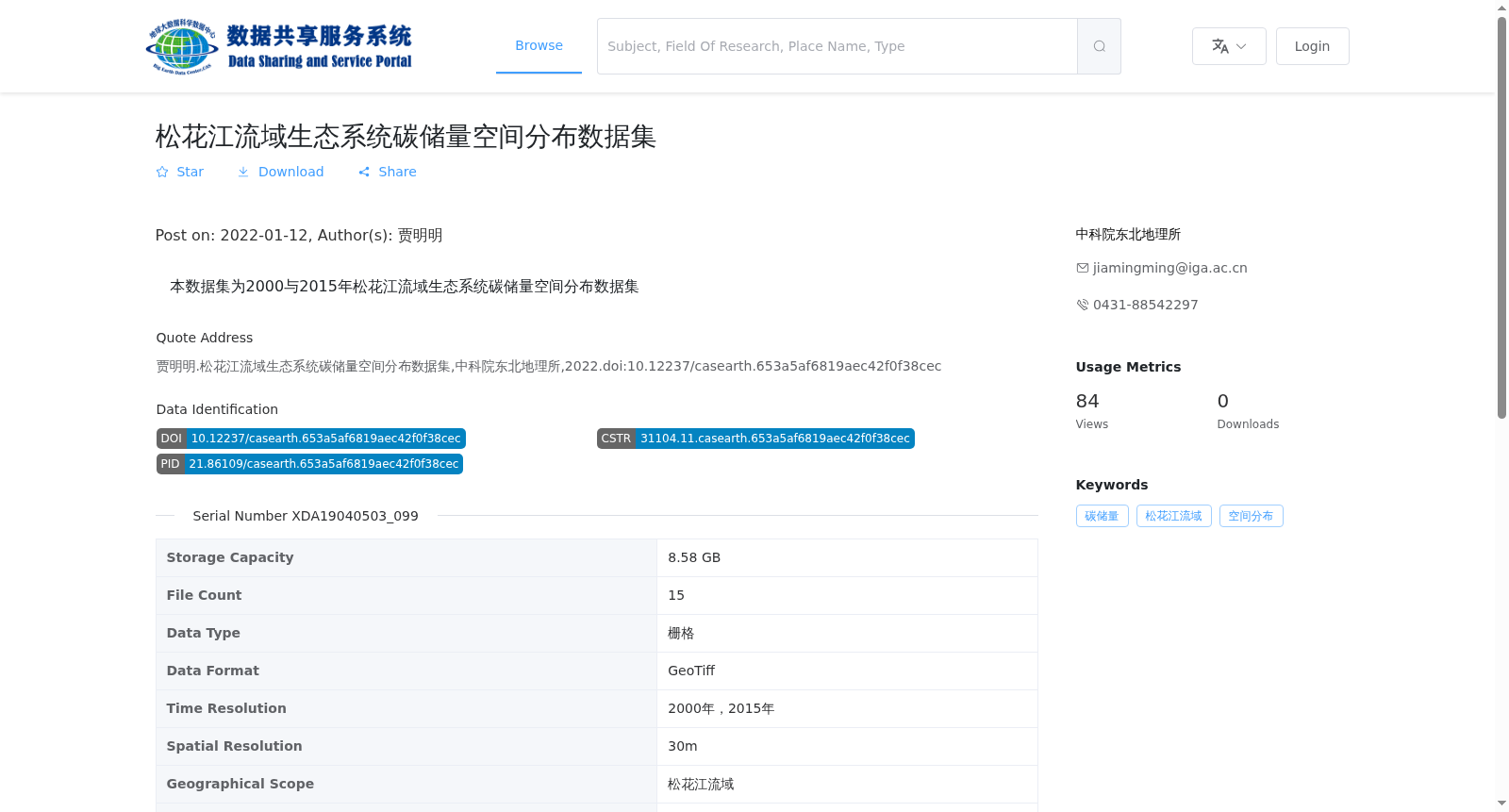Viewport: 1509px width, 812px height.
Task: Click the Data Sharing and Service Portal logo
Action: coord(279,46)
